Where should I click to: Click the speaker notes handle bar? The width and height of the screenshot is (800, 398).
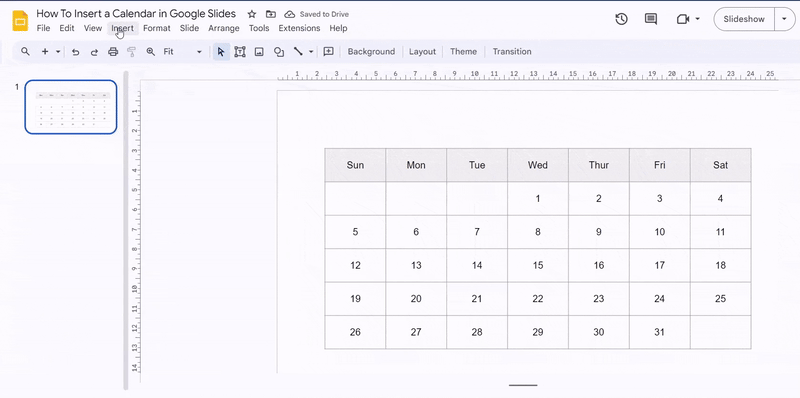[523, 385]
